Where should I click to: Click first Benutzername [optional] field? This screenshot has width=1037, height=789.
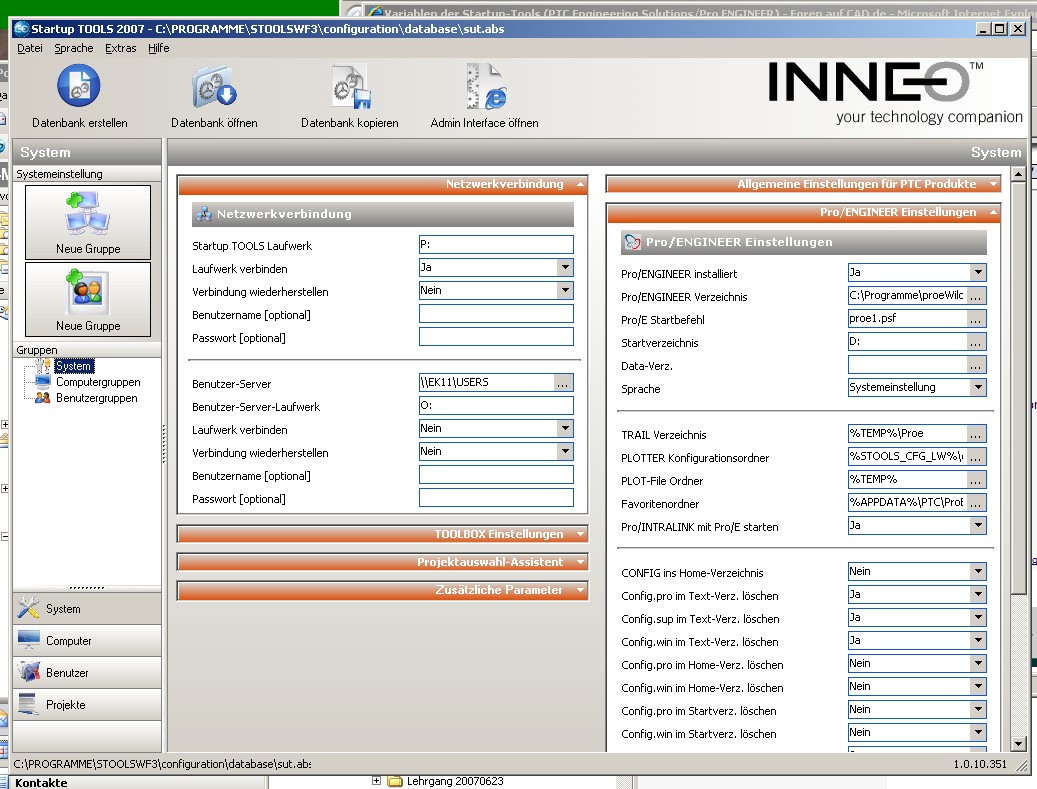(496, 313)
